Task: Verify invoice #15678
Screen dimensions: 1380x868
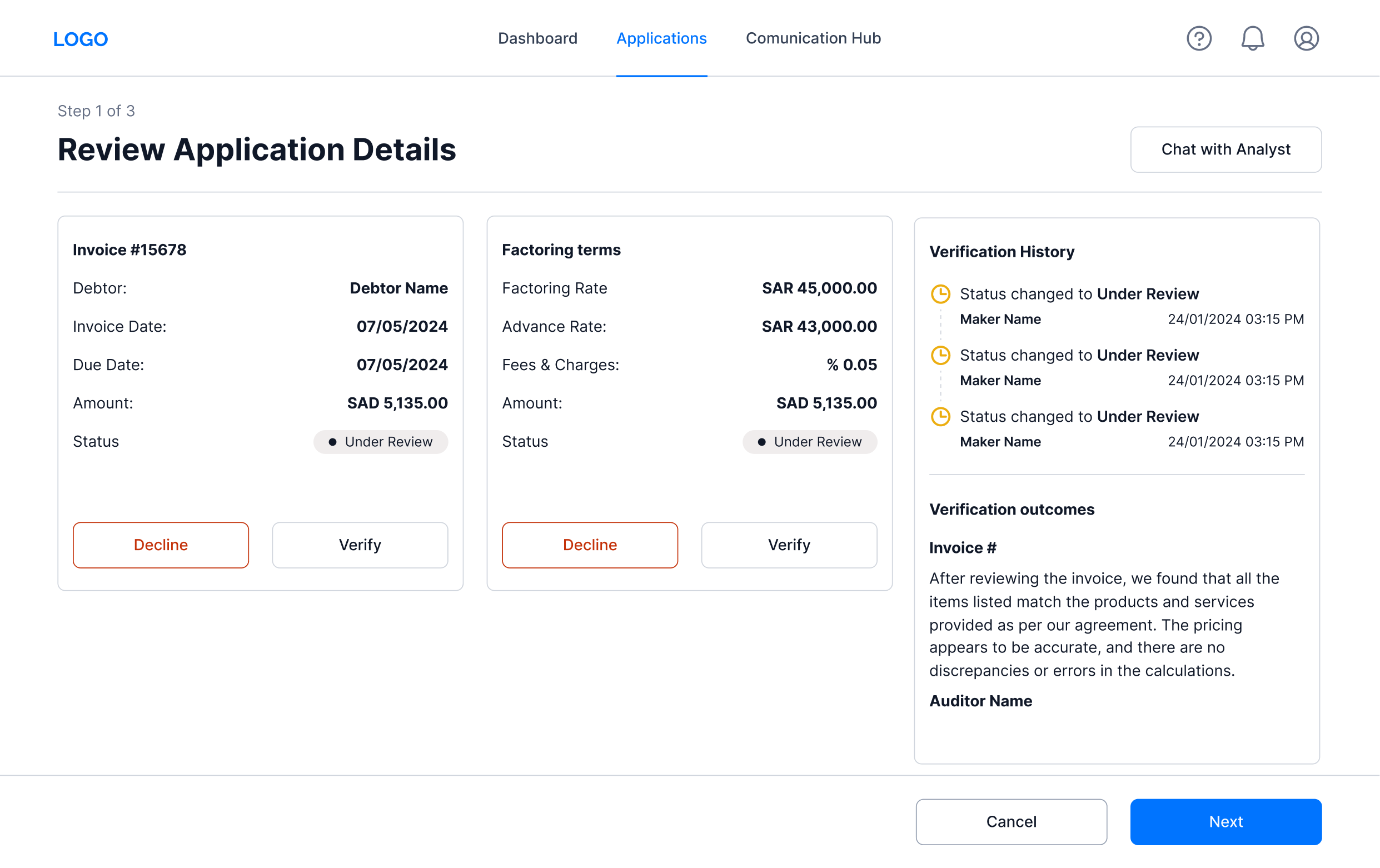Action: (x=360, y=545)
